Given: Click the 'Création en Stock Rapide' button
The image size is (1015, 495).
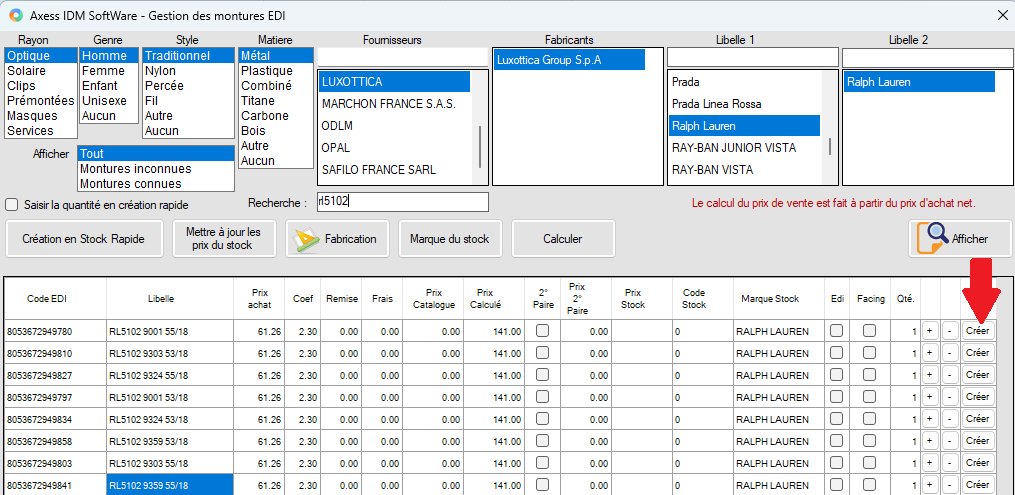Looking at the screenshot, I should (x=84, y=239).
